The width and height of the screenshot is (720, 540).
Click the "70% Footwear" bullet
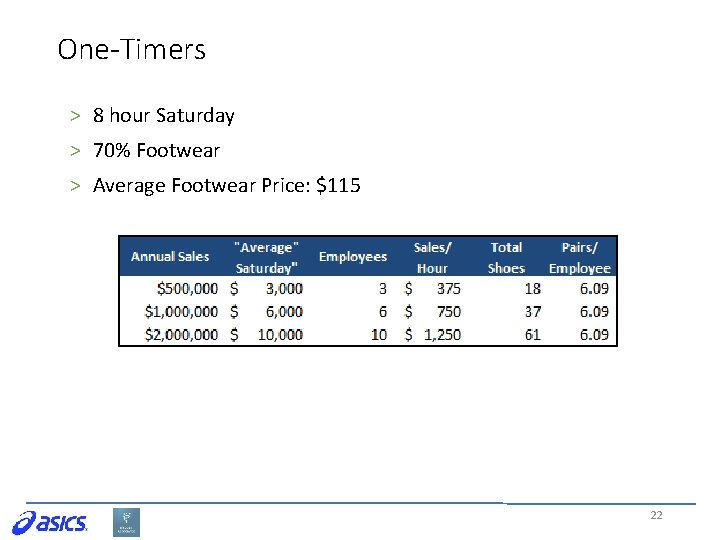156,150
